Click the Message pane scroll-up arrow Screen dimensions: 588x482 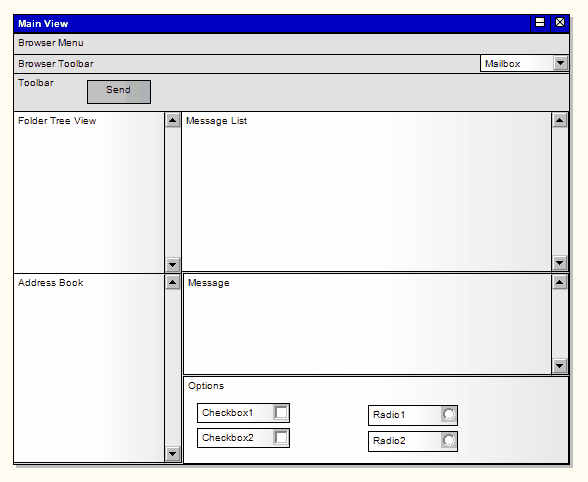click(x=560, y=282)
